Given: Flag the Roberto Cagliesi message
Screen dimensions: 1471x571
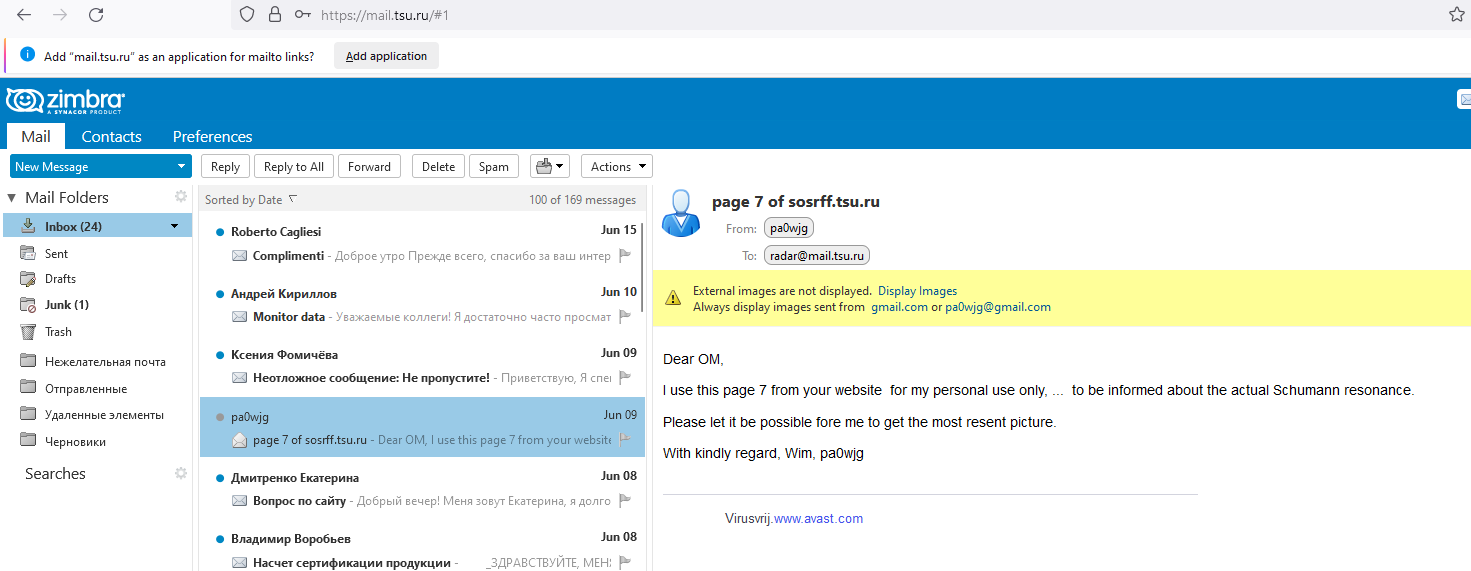Looking at the screenshot, I should tap(625, 255).
